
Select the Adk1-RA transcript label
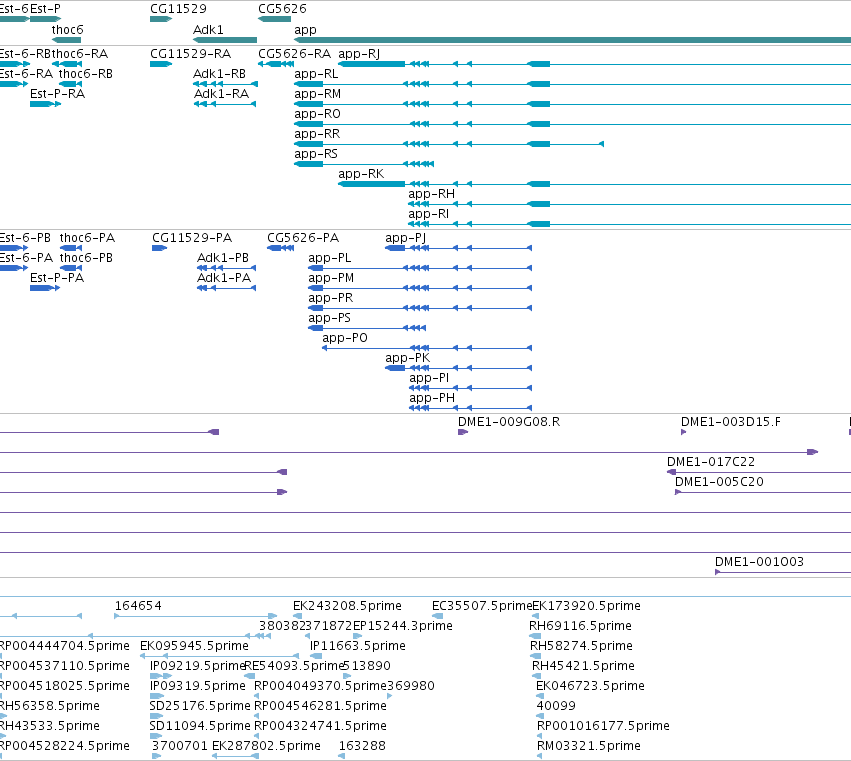pos(221,94)
